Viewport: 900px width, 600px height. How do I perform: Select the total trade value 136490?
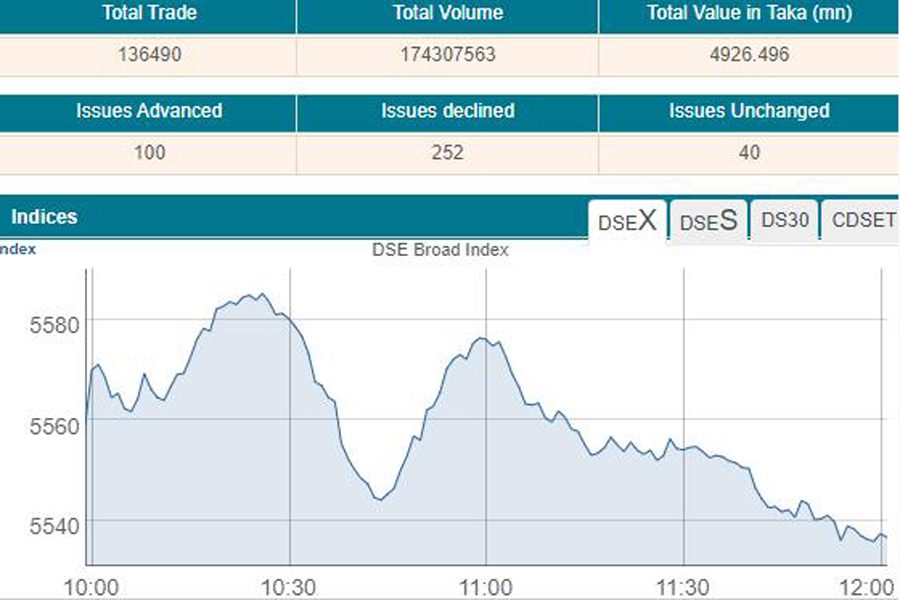coord(149,55)
